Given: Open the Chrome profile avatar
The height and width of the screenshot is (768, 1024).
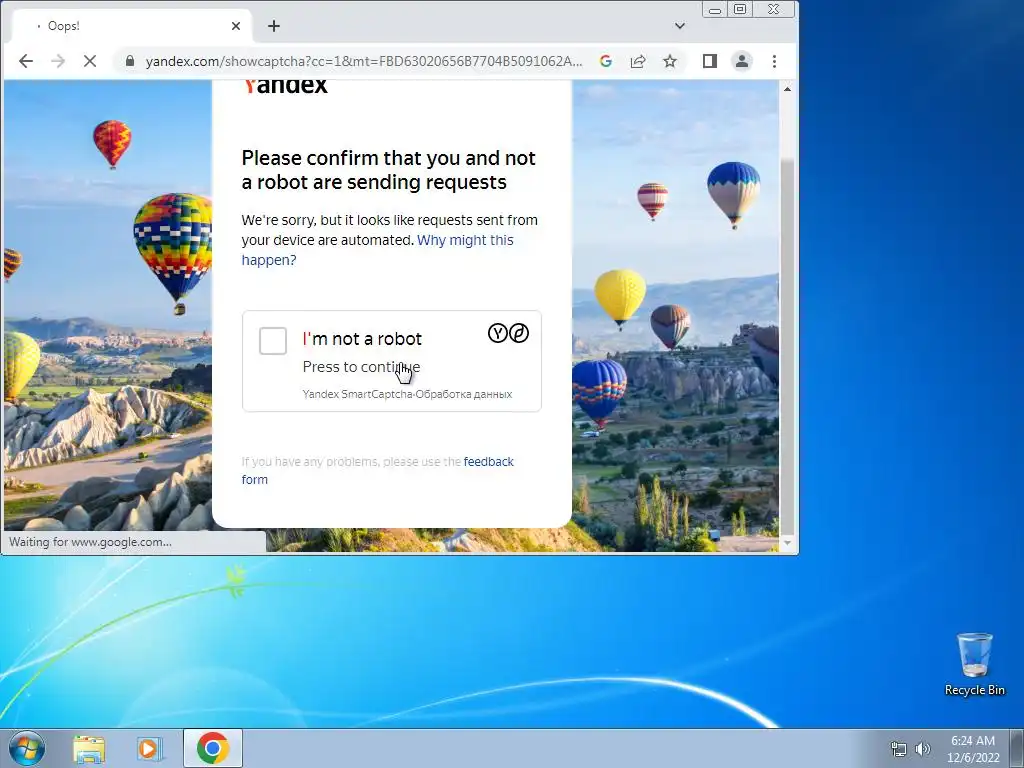Looking at the screenshot, I should [x=742, y=61].
